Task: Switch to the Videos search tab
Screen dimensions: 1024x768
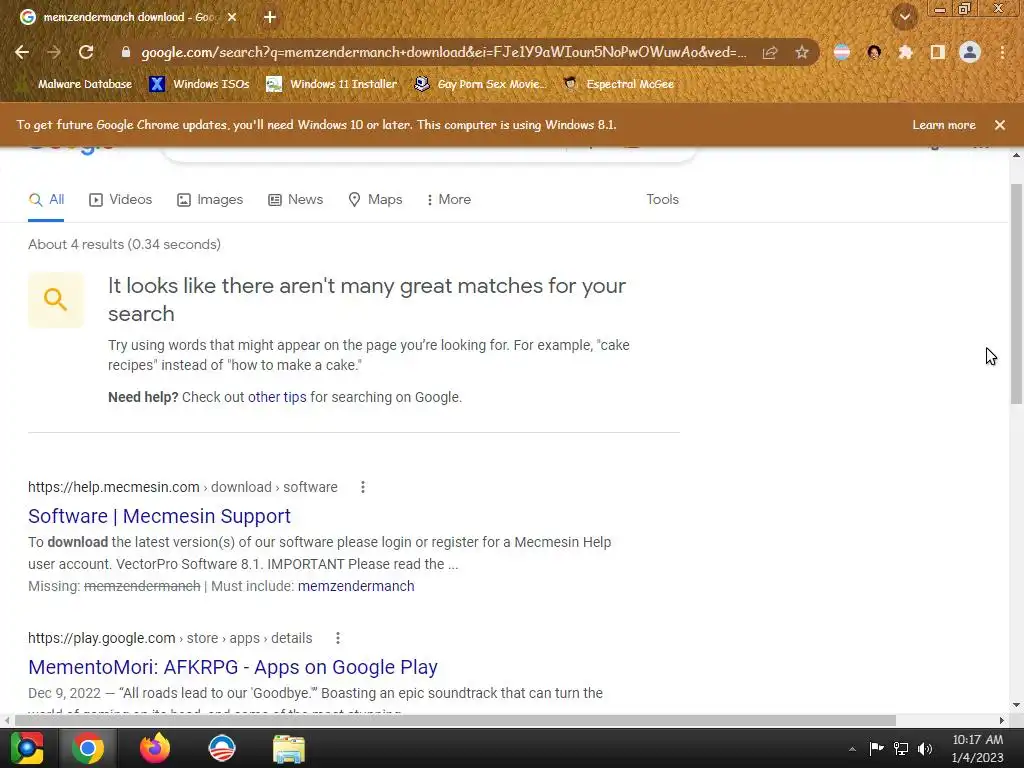Action: [x=121, y=200]
